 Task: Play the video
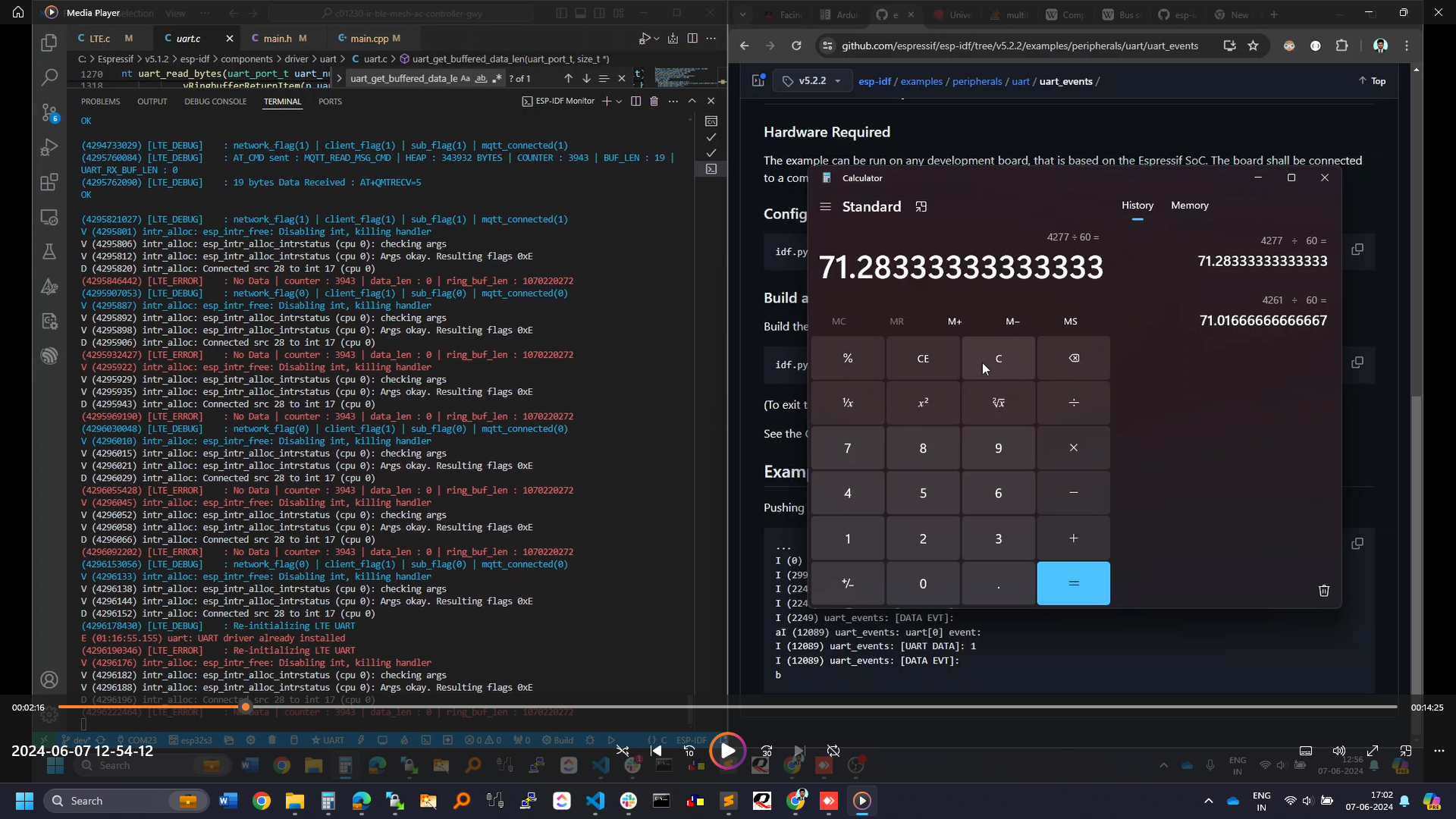click(727, 751)
